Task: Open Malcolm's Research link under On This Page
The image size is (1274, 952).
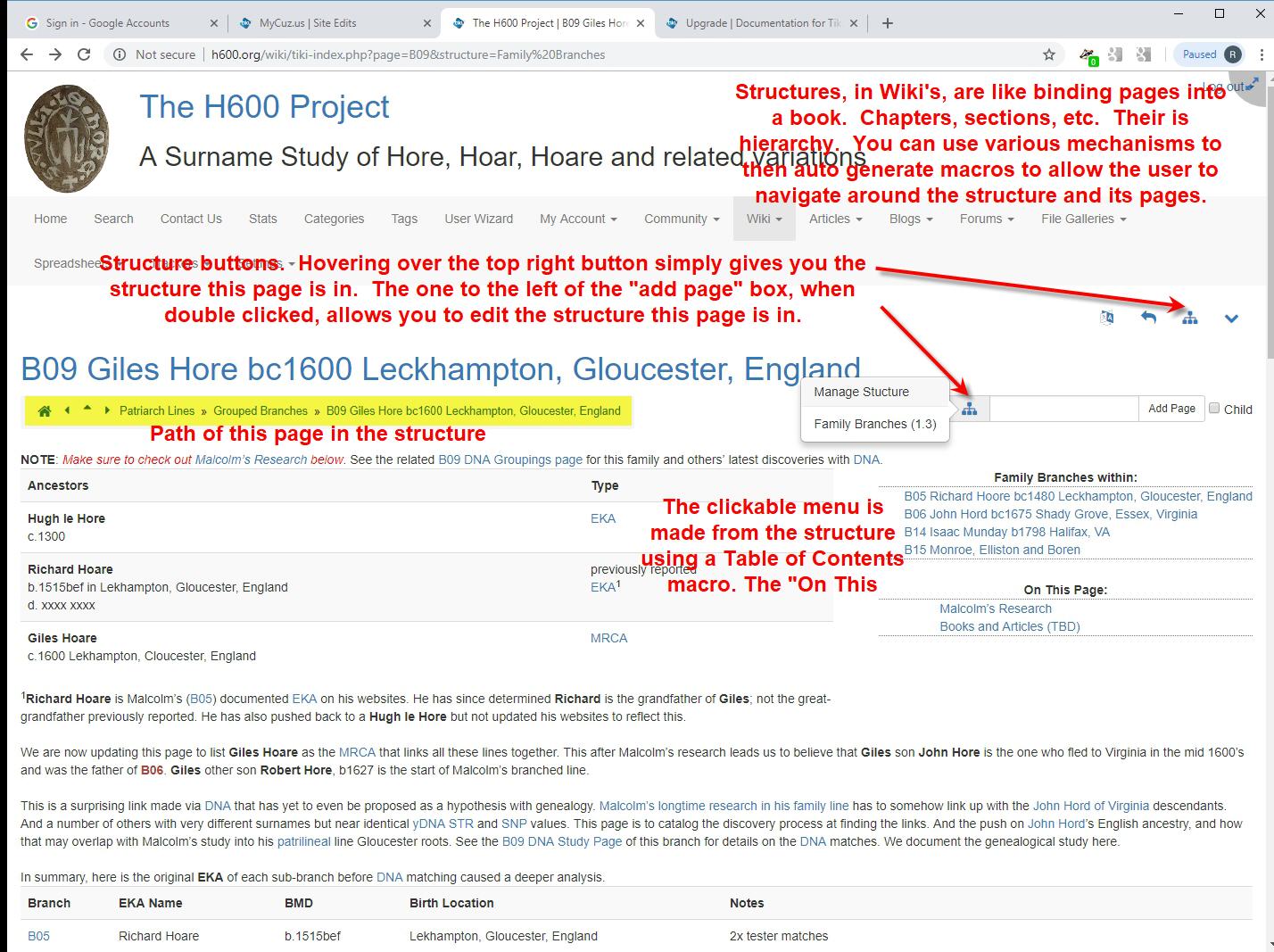Action: (x=995, y=608)
